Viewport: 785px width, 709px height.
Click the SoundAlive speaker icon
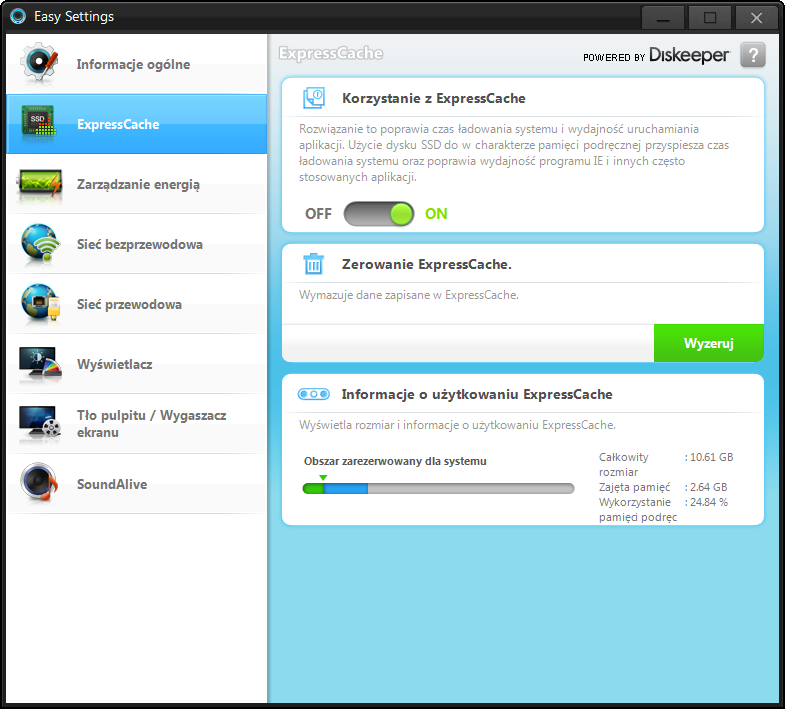tap(39, 483)
